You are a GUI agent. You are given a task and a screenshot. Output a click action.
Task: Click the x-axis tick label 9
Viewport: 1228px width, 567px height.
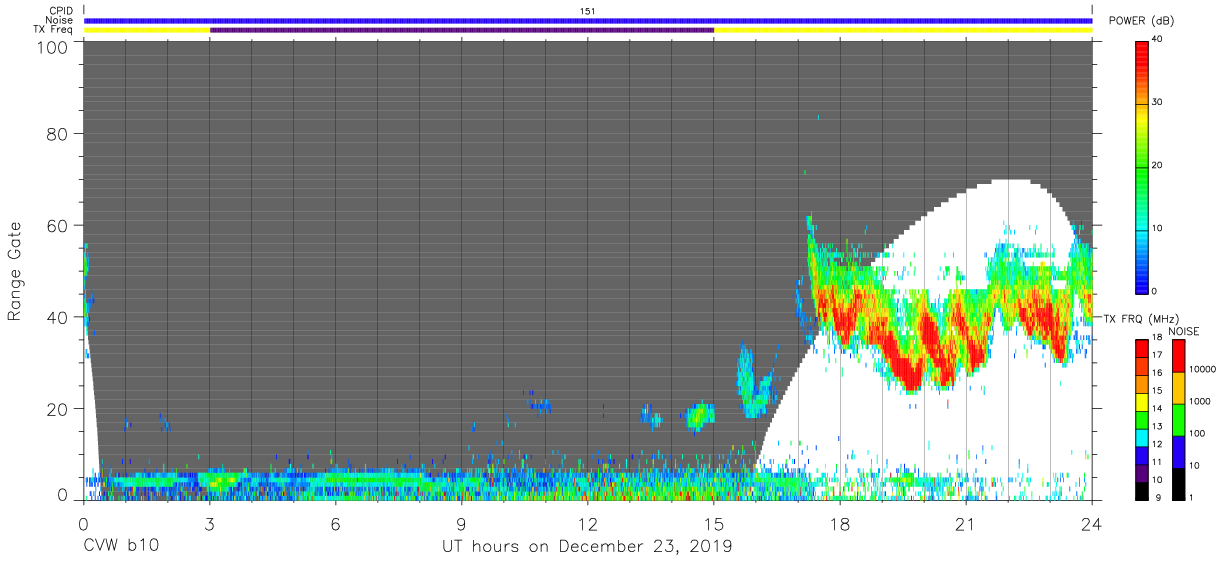click(x=461, y=524)
